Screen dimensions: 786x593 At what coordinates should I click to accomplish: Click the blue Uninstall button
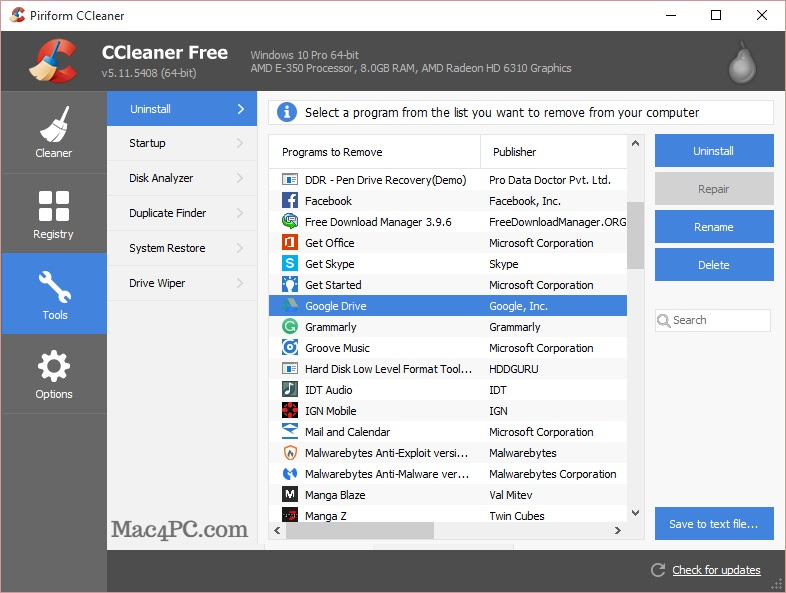714,150
